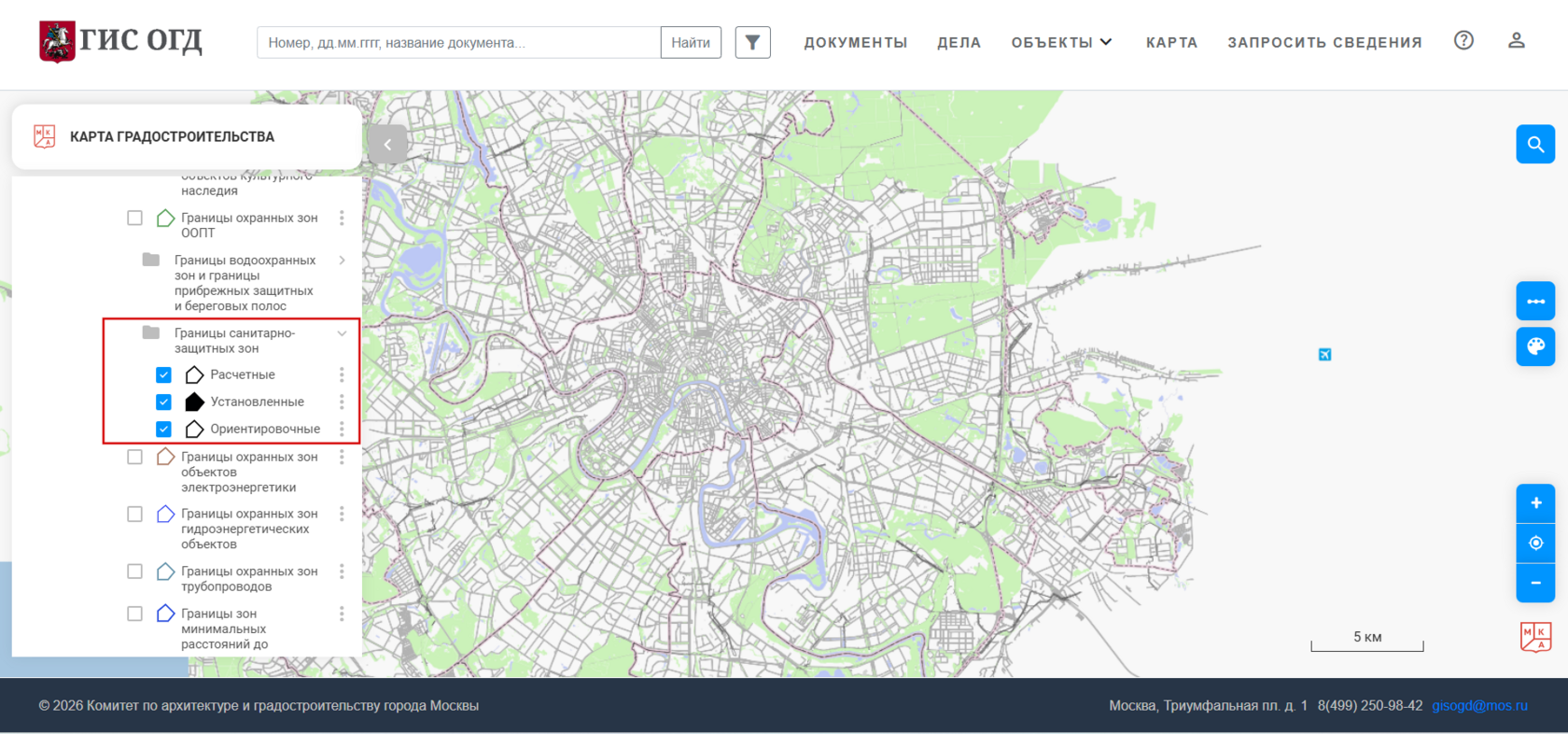This screenshot has height=734, width=1568.
Task: Open the Объекты dropdown menu
Action: coord(1062,42)
